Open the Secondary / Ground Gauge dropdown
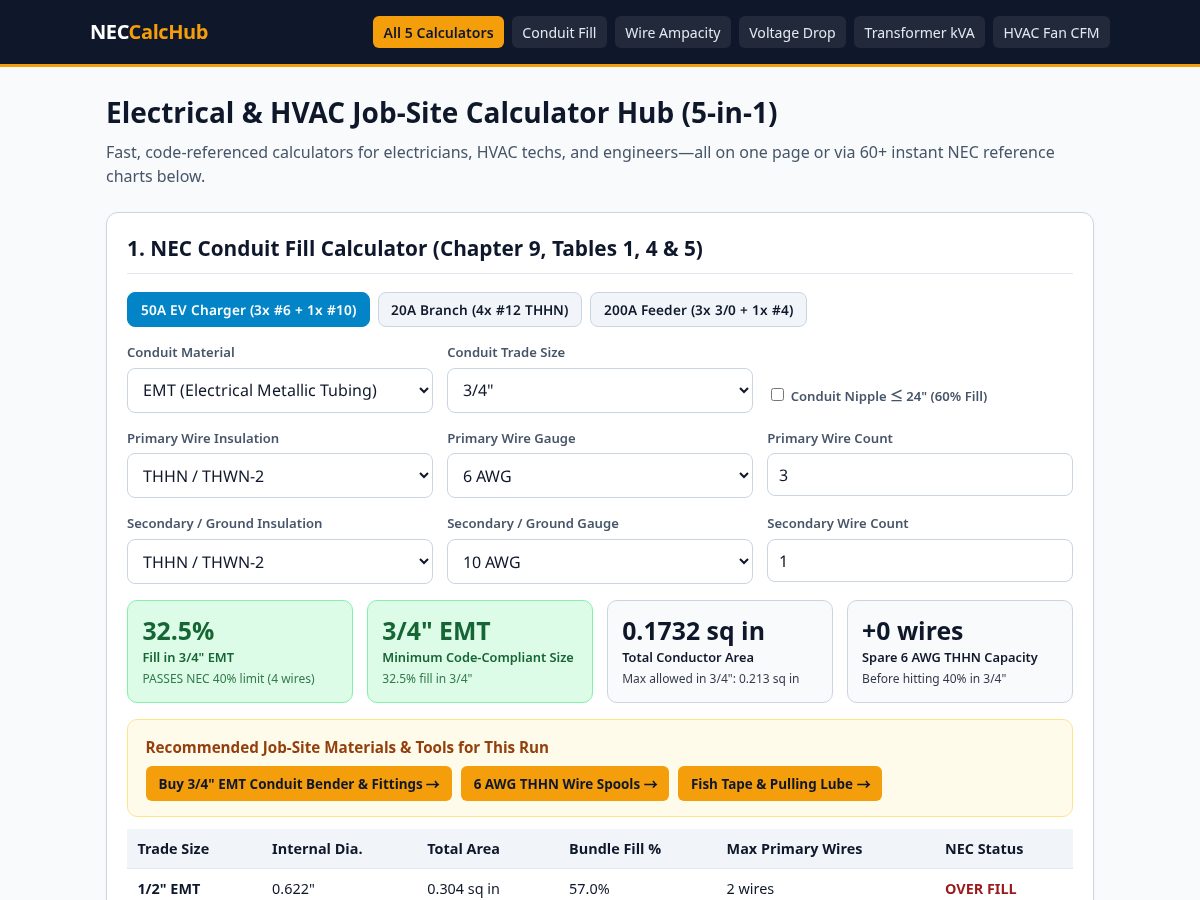This screenshot has width=1200, height=900. pyautogui.click(x=600, y=562)
